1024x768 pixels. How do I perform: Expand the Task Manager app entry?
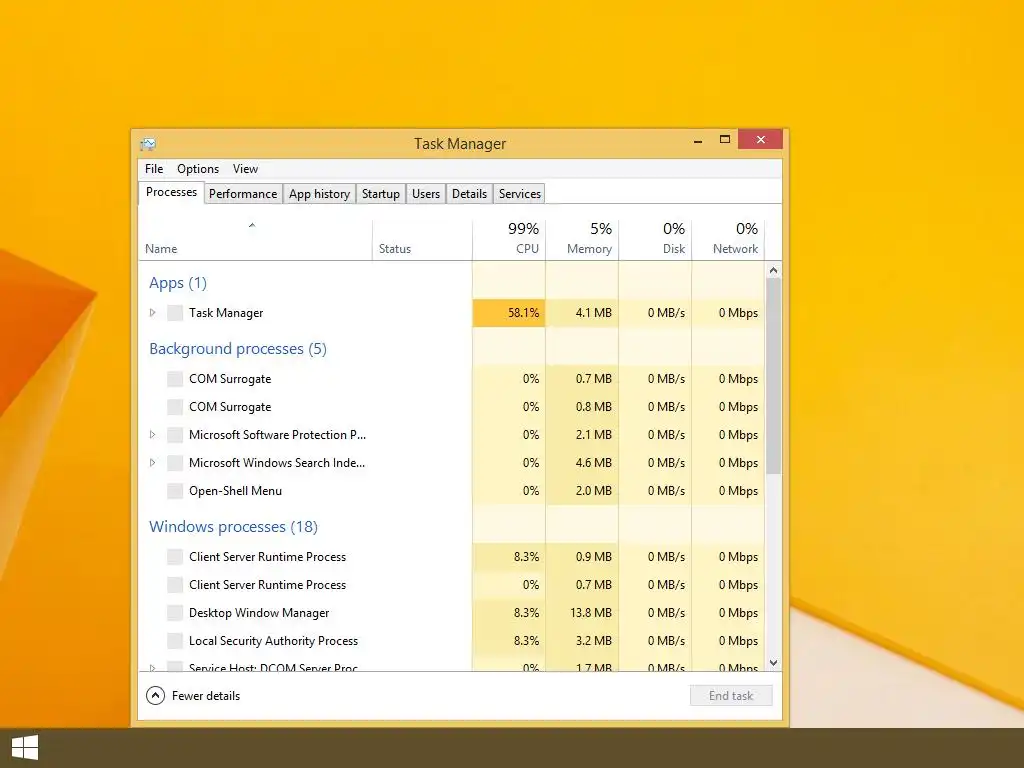tap(152, 313)
